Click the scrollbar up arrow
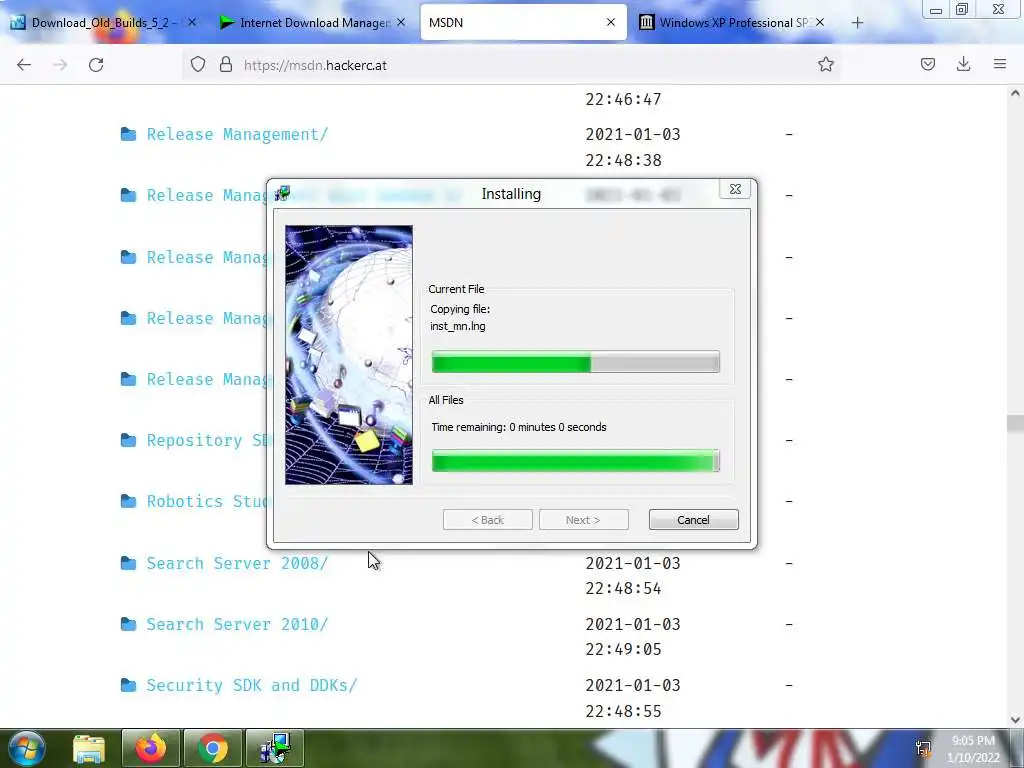1024x768 pixels. 1015,93
